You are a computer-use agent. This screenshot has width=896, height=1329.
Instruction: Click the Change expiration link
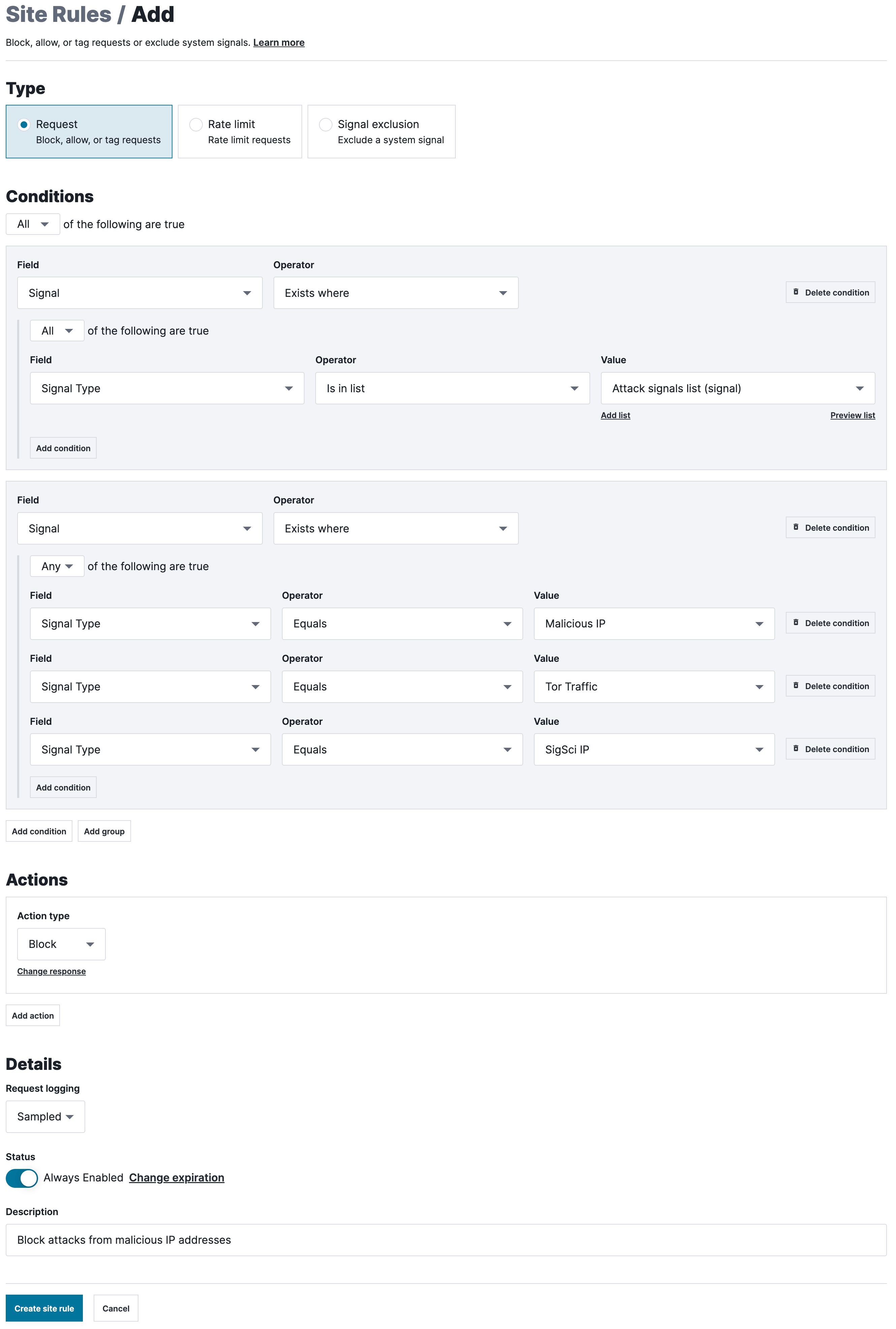tap(177, 1177)
